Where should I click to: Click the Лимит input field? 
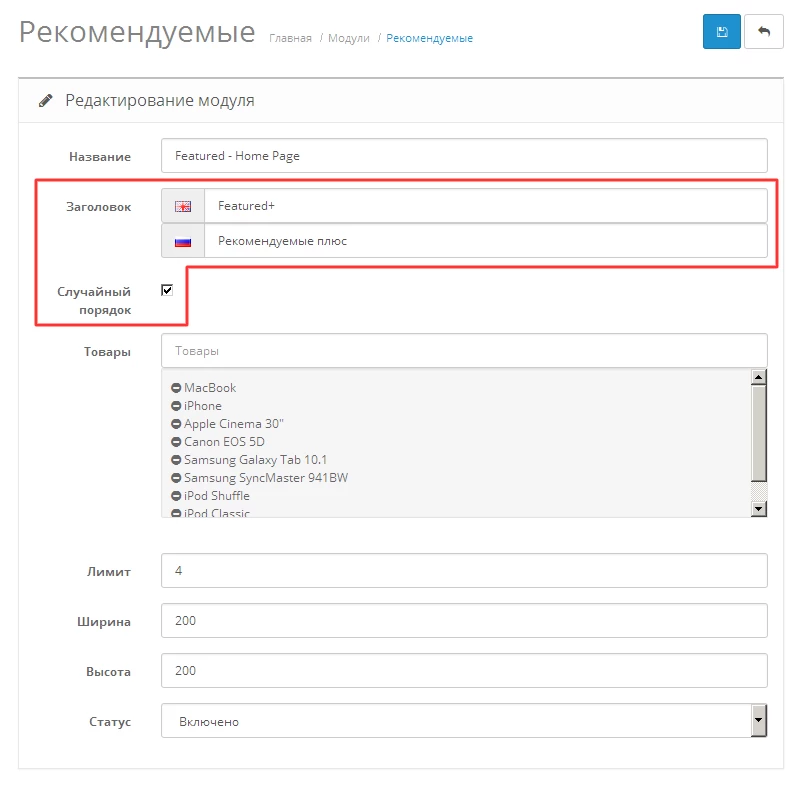click(464, 571)
